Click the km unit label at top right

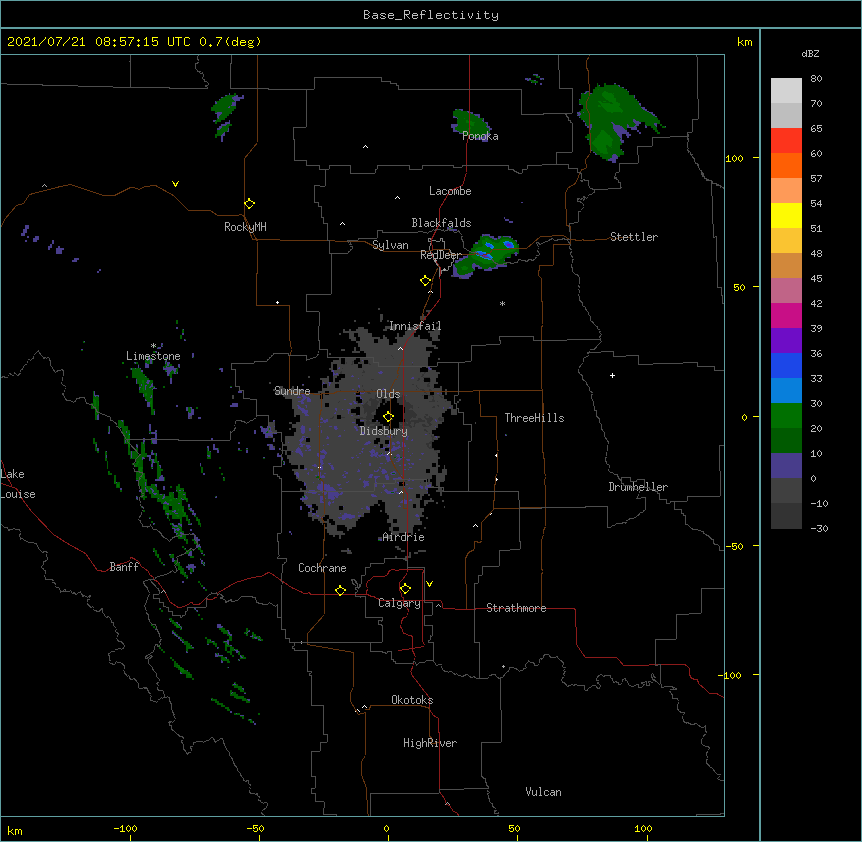tap(744, 42)
